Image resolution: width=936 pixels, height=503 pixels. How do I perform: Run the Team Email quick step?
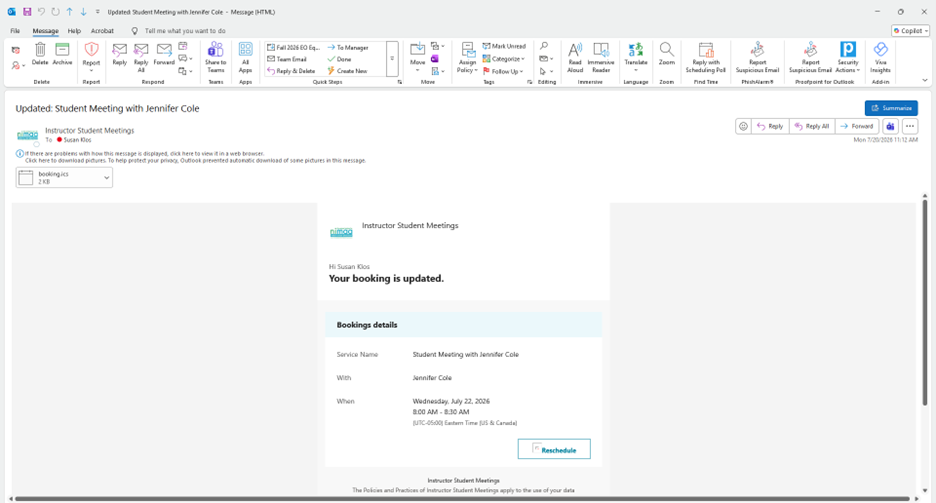coord(287,59)
